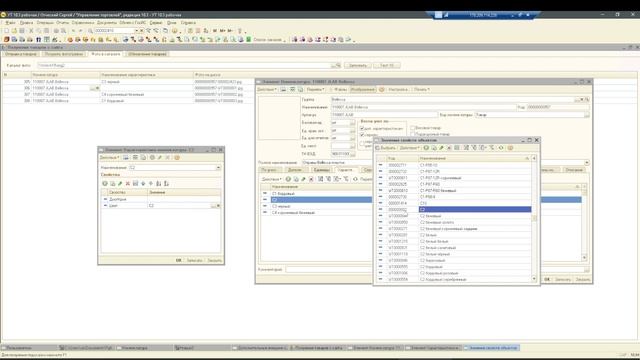Open Действия dropdown in property values window
This screenshot has height=360, width=640.
pos(409,148)
